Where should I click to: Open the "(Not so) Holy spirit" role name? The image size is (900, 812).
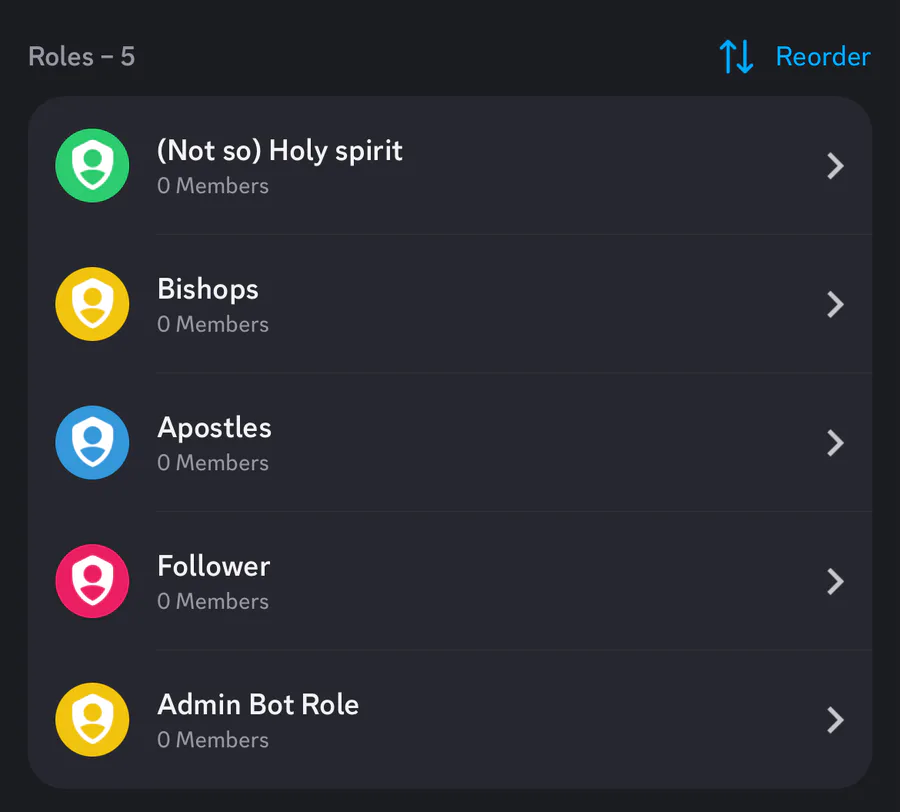click(280, 151)
